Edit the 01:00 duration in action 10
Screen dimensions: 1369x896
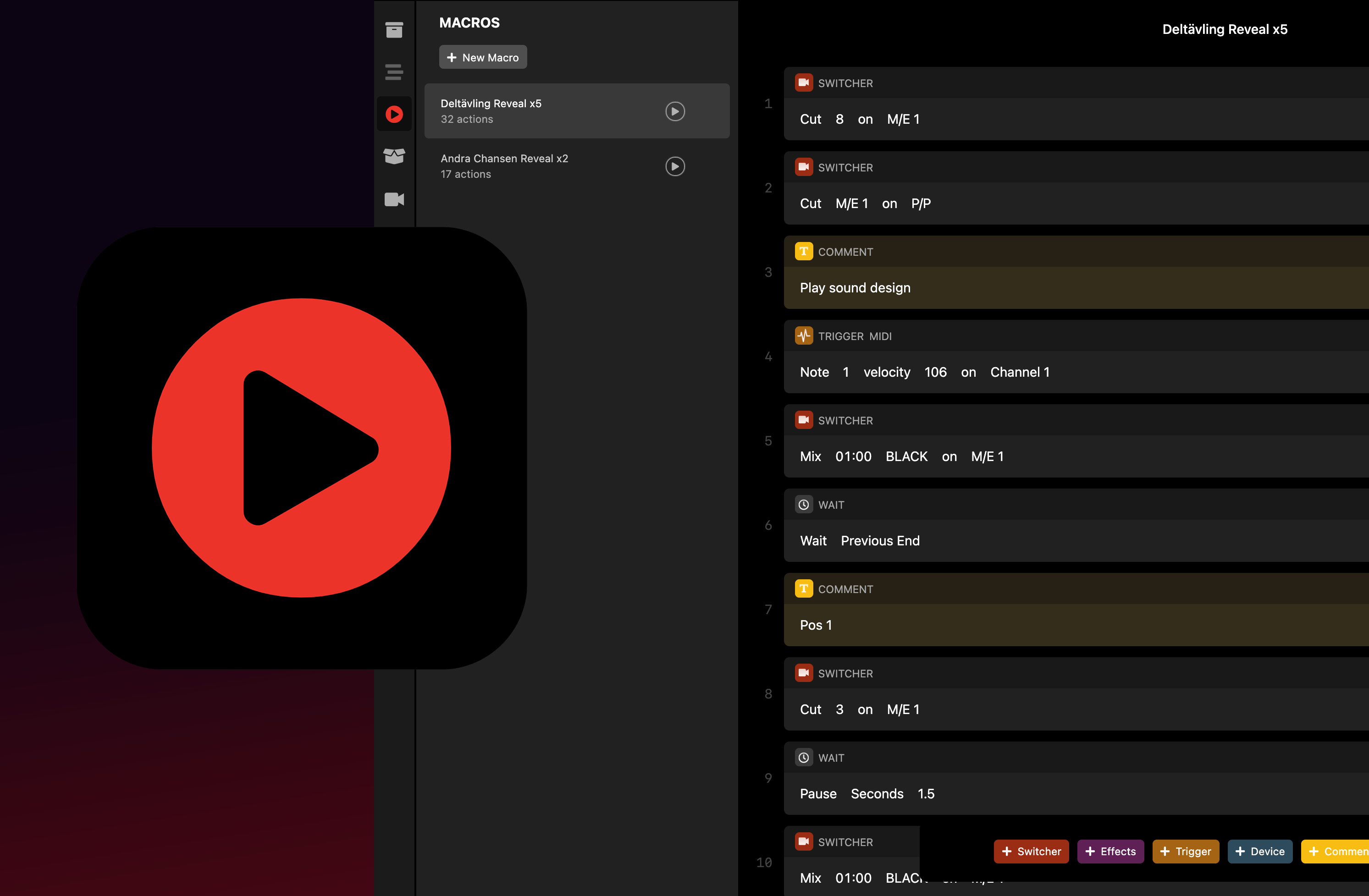point(853,878)
